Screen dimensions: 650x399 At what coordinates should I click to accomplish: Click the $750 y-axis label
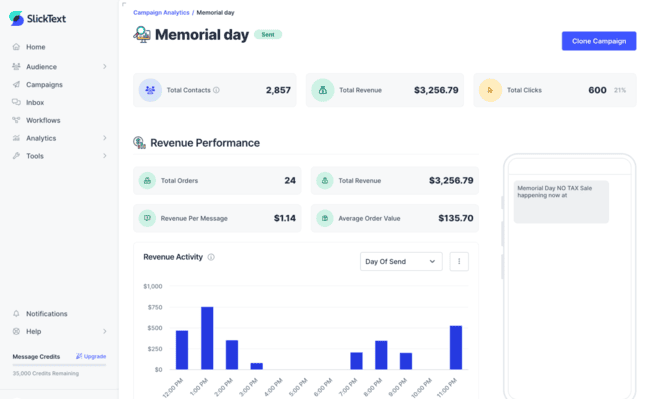click(x=155, y=307)
